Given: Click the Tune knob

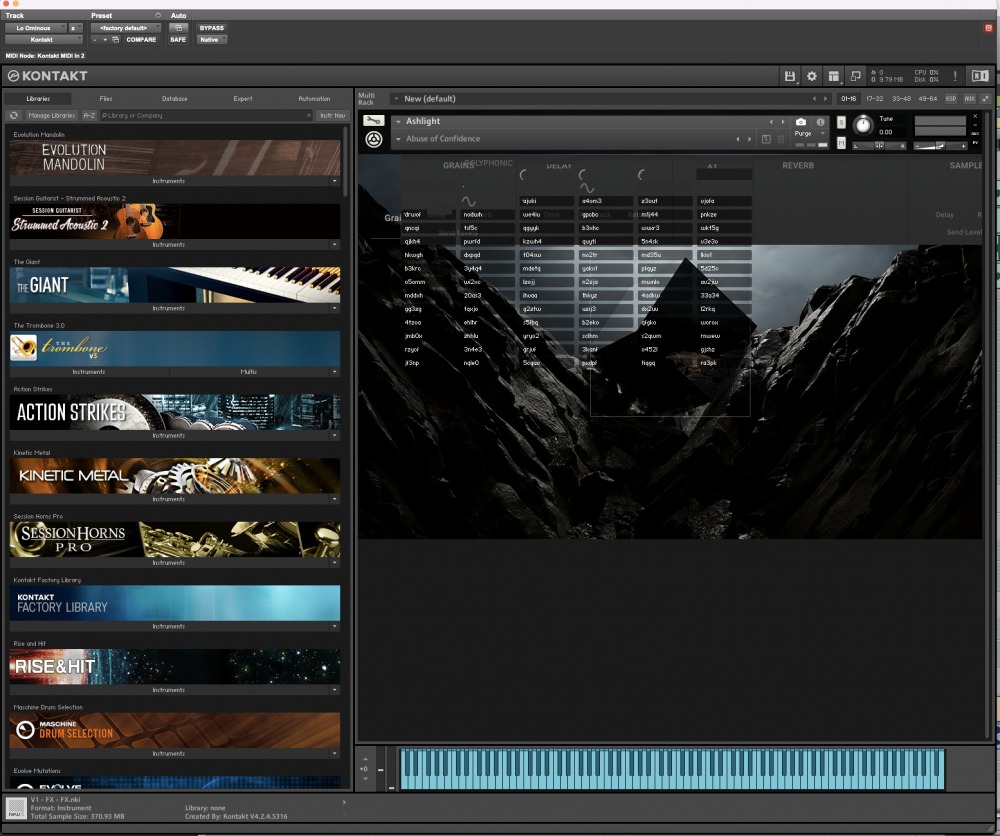Looking at the screenshot, I should [x=862, y=126].
